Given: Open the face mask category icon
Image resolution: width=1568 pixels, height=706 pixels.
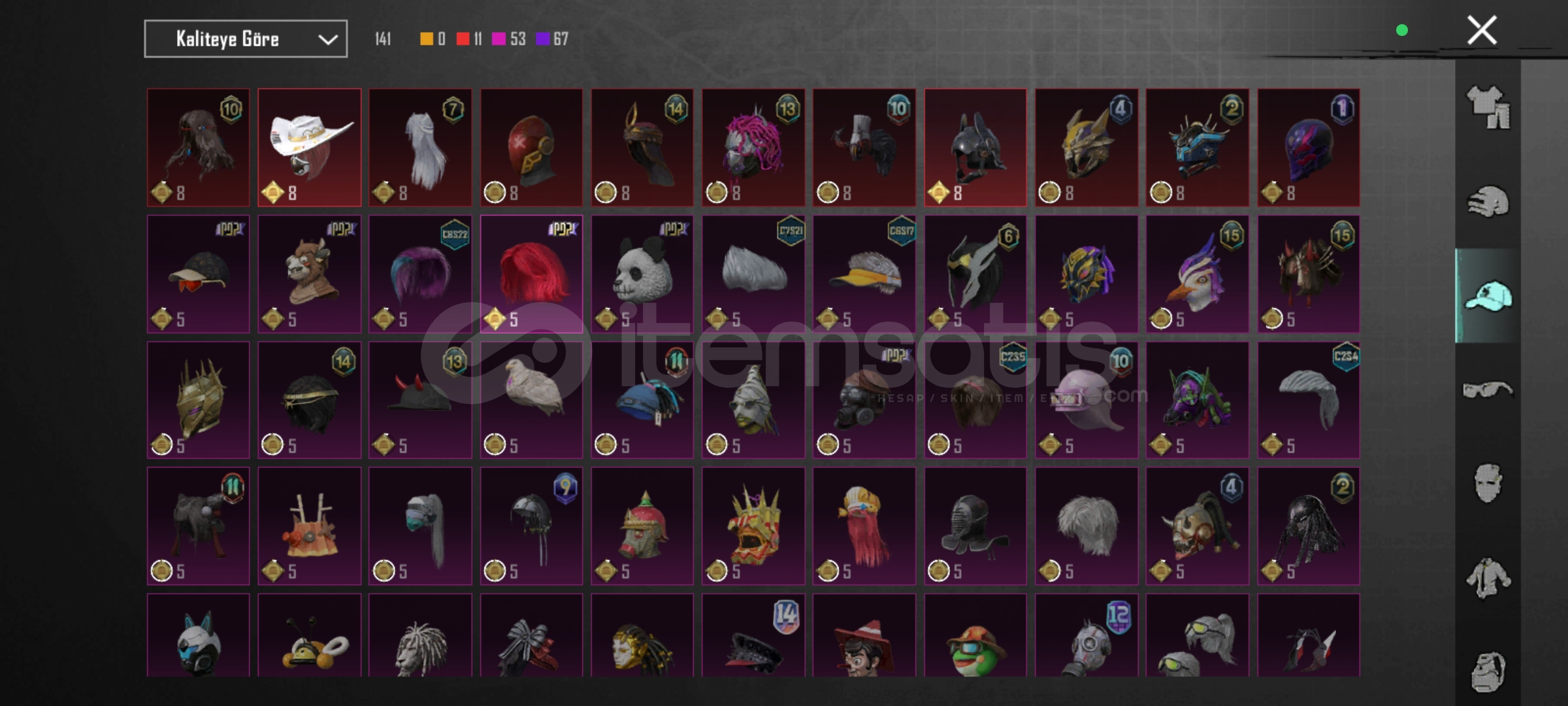Looking at the screenshot, I should (x=1488, y=482).
